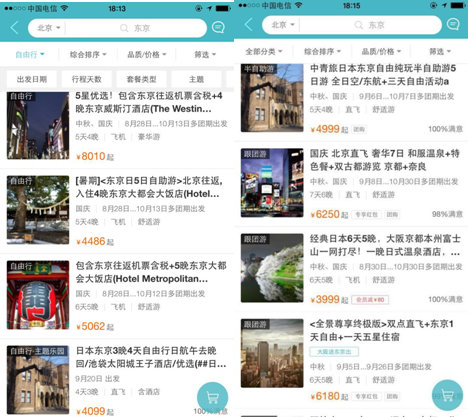Expand the 全部分类 category dropdown
This screenshot has height=417, width=468.
tap(264, 52)
